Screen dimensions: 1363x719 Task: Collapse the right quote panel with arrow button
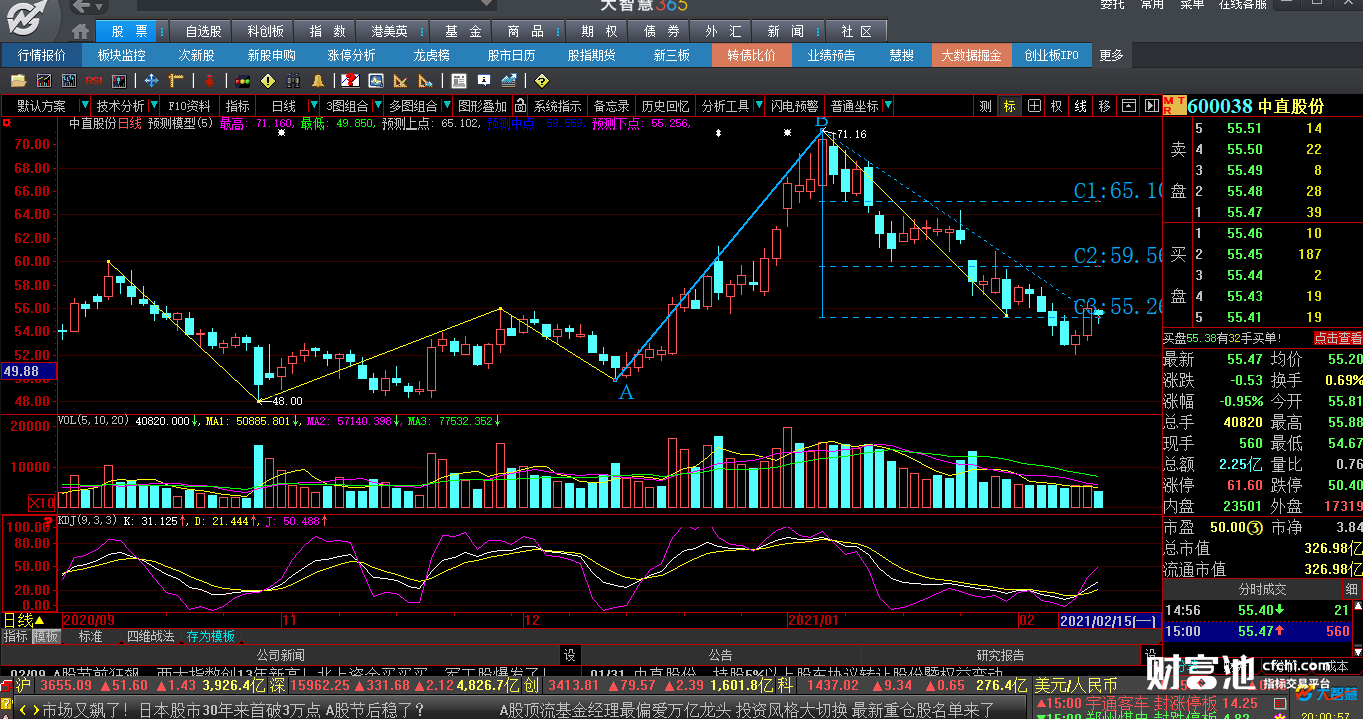click(x=1150, y=105)
